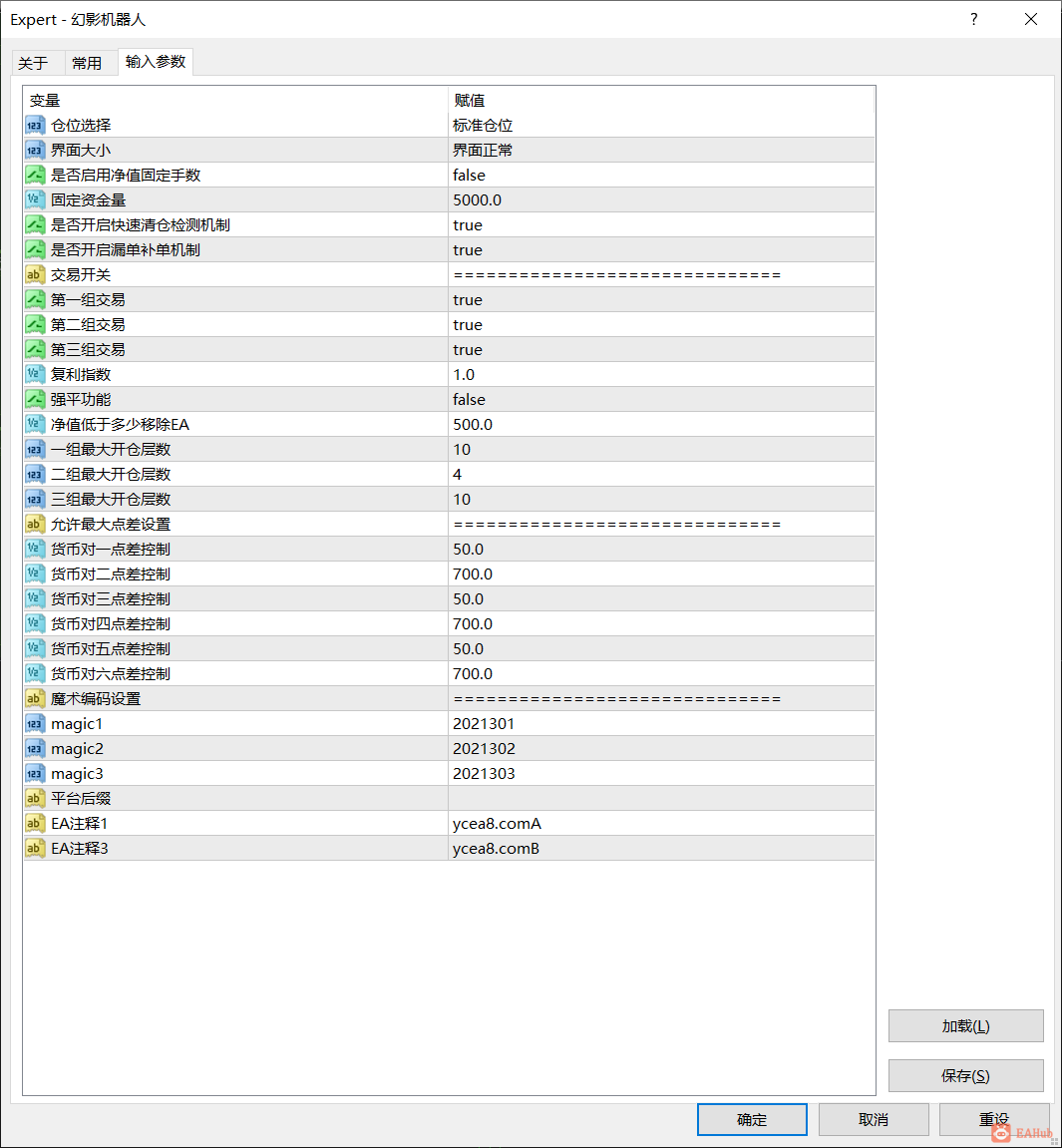This screenshot has width=1062, height=1148.
Task: Click the empty 平台后缀 value cell
Action: point(661,798)
